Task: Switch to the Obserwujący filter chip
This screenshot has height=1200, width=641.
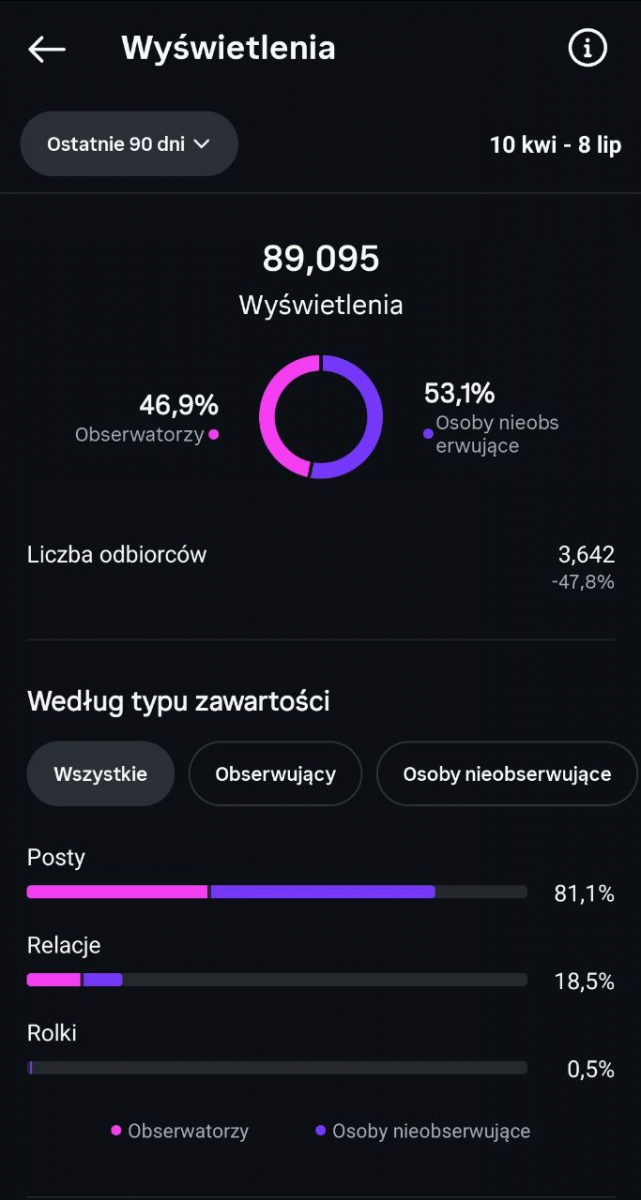Action: point(275,773)
